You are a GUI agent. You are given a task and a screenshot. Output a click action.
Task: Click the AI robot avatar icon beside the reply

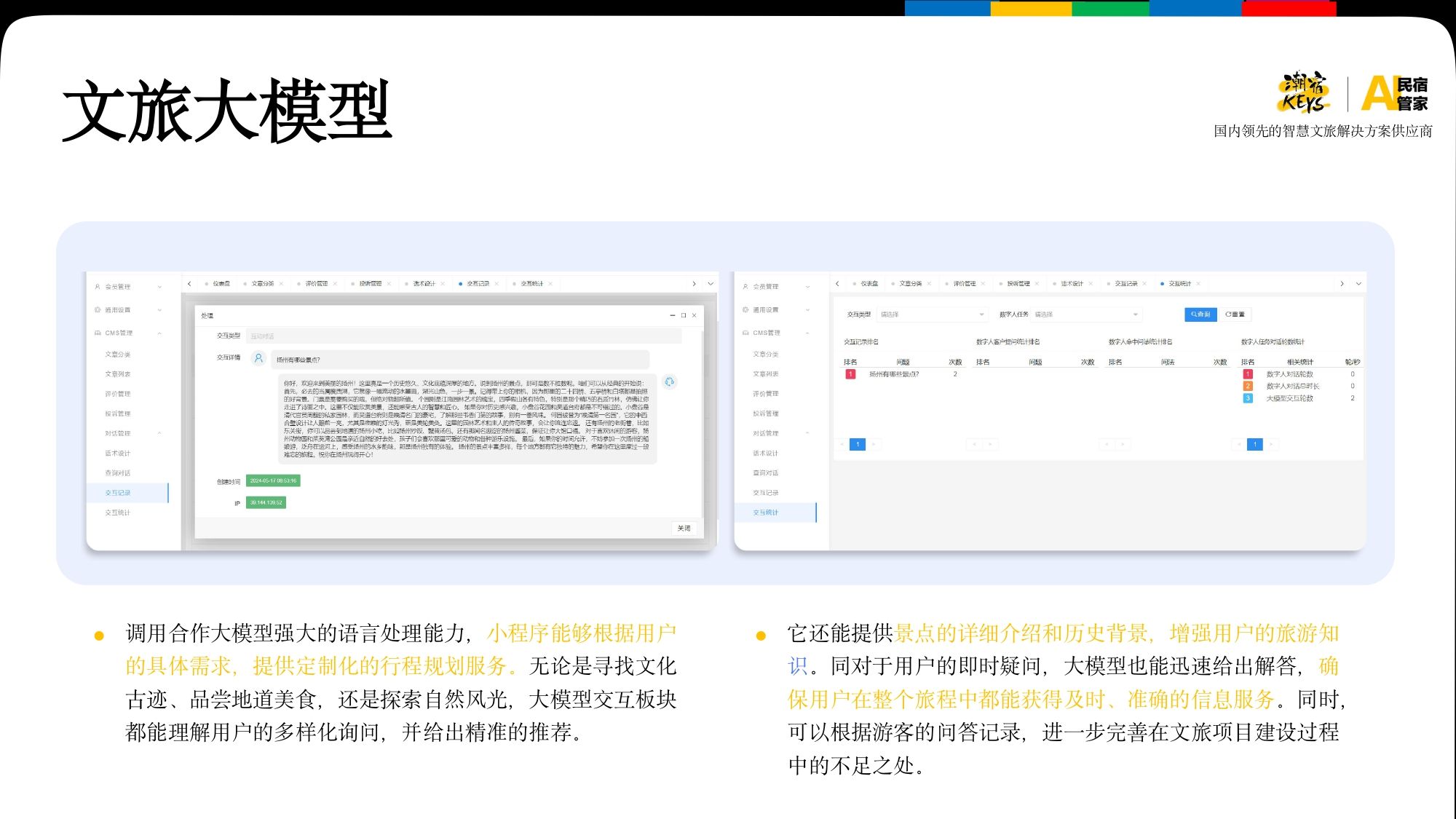coord(669,381)
